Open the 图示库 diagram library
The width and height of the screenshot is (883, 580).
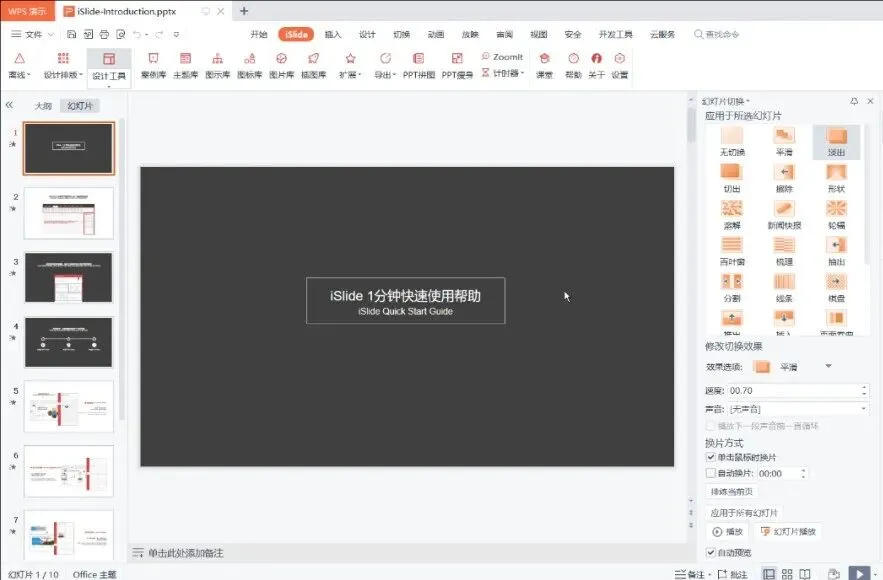[x=217, y=65]
